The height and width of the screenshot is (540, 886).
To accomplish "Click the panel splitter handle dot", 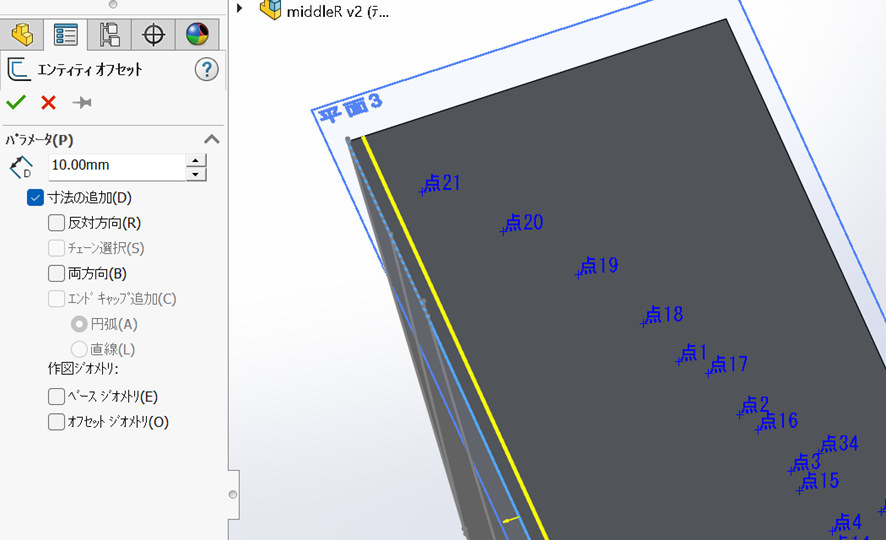I will [233, 494].
